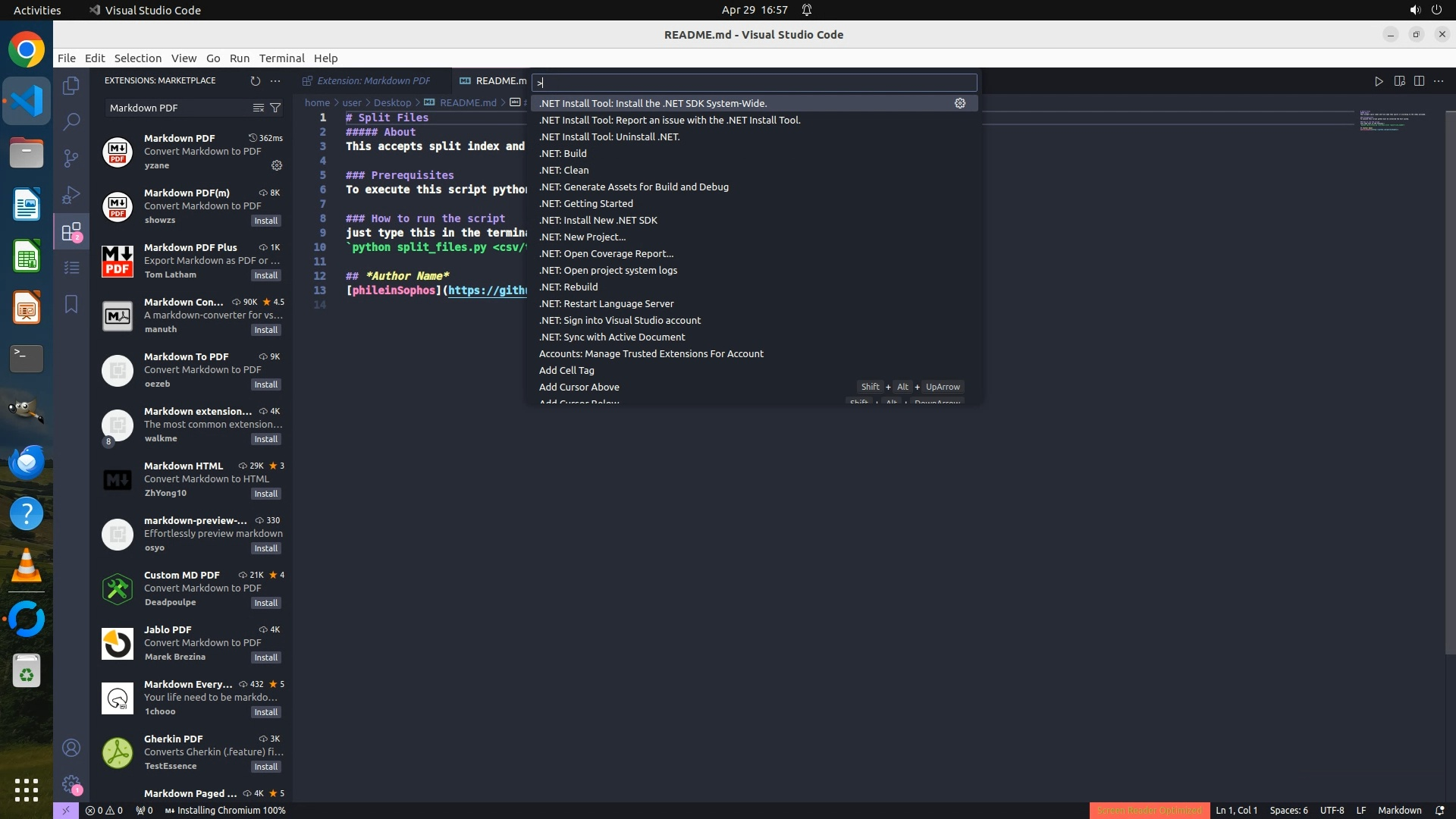Open Spaces: 6 indentation selector

1288,810
